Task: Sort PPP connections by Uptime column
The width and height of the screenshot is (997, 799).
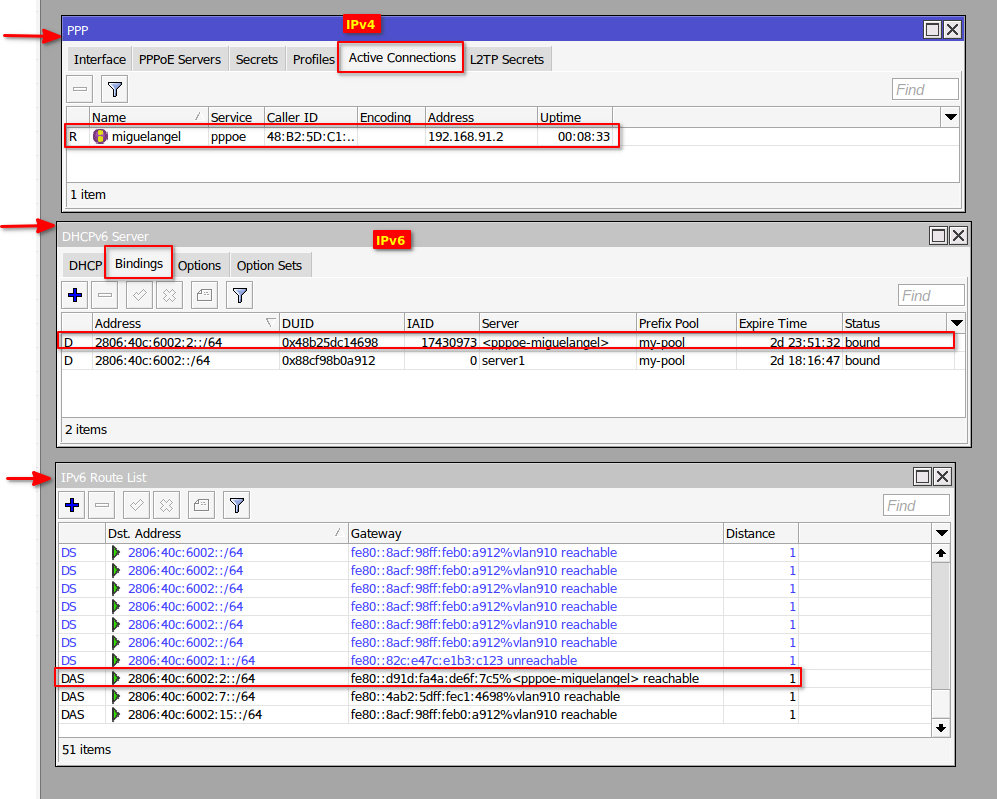Action: click(x=574, y=117)
